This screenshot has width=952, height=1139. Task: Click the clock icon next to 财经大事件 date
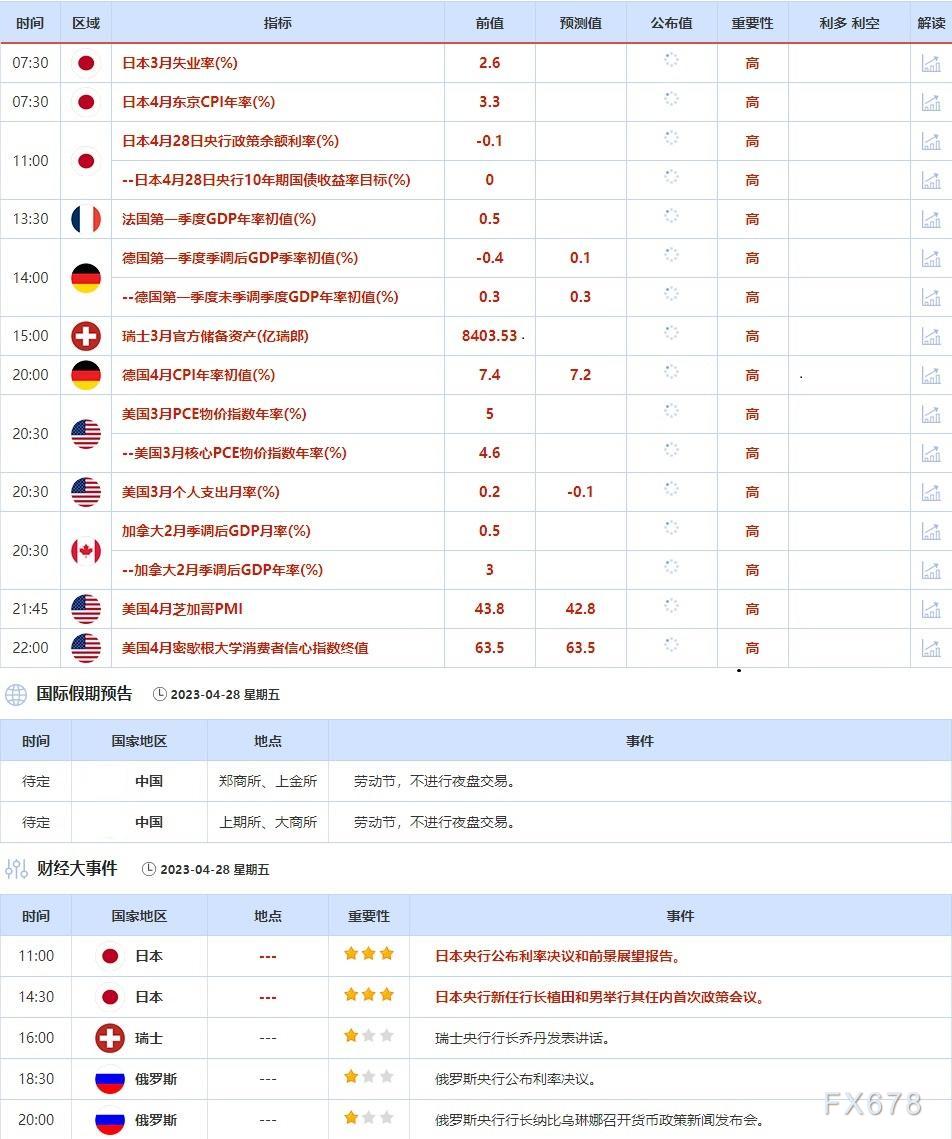[x=152, y=869]
